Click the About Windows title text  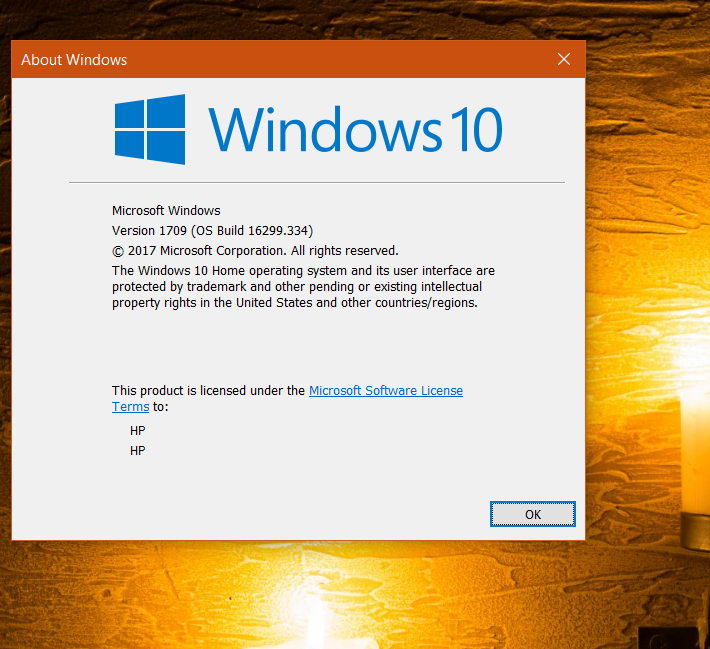coord(74,60)
